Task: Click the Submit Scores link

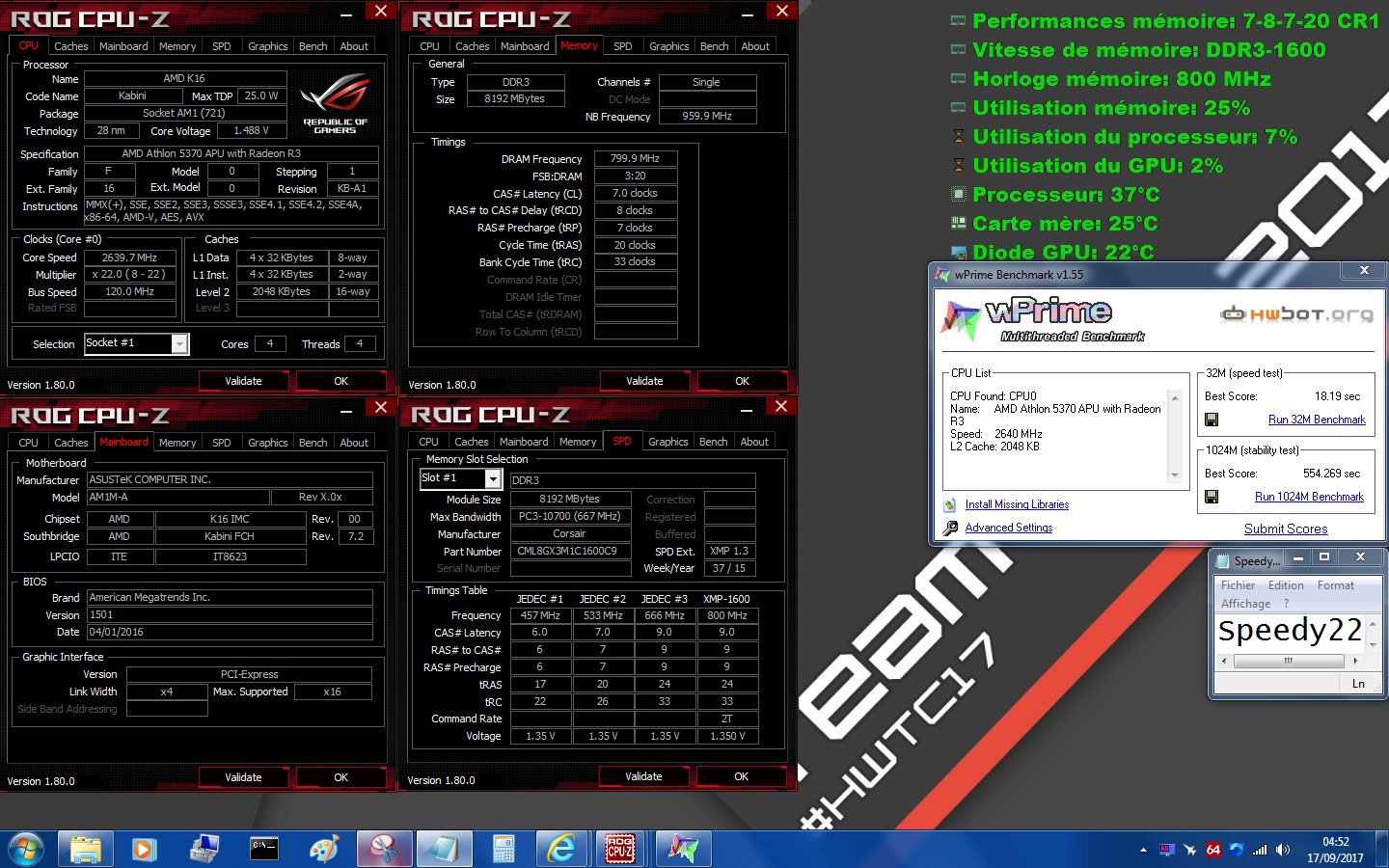Action: [x=1286, y=529]
